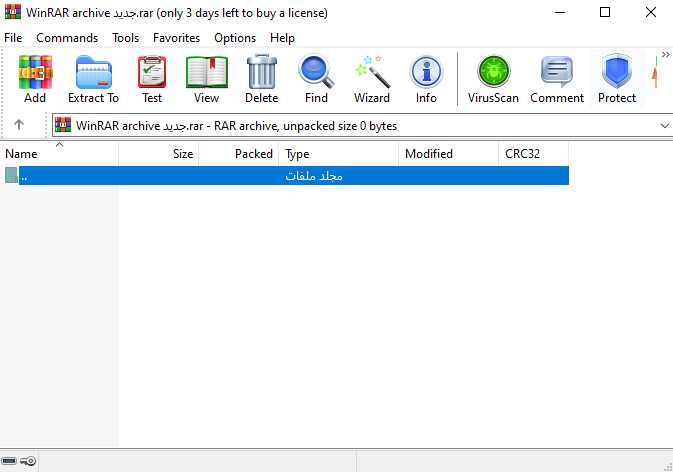Click the WinRAR title bar app icon
The height and width of the screenshot is (472, 673).
(13, 12)
